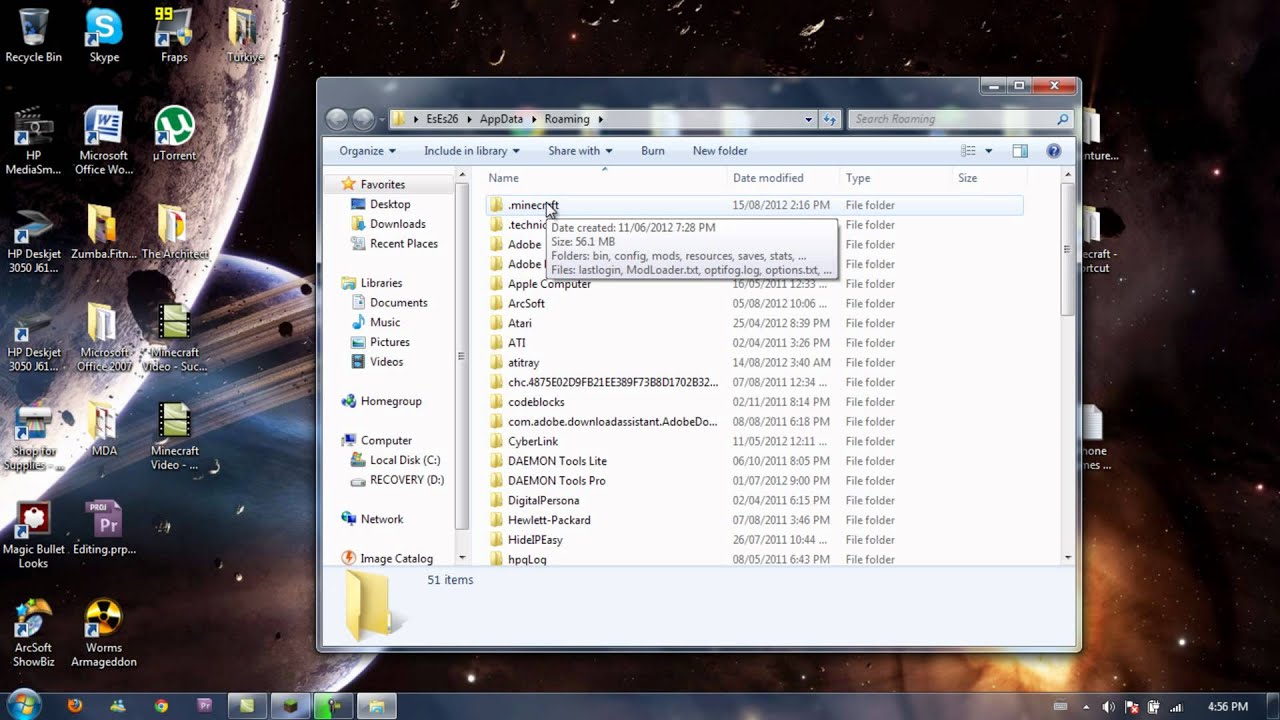The width and height of the screenshot is (1280, 720).
Task: Open Firefox from the taskbar
Action: (75, 705)
